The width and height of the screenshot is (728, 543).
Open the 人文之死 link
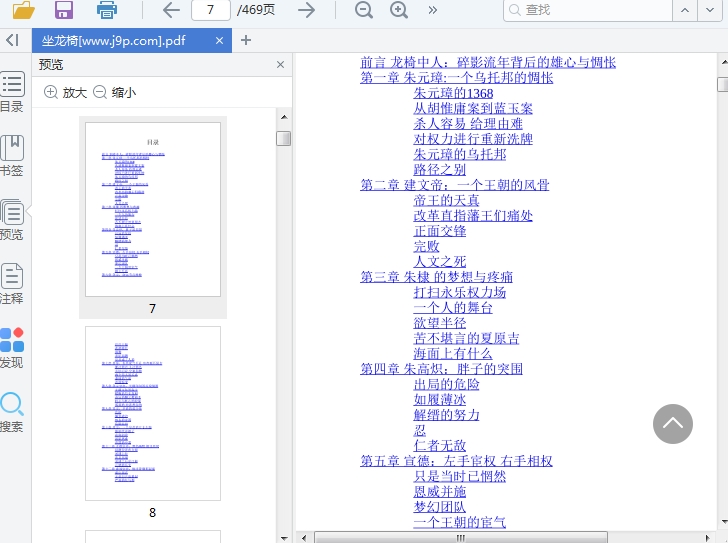click(x=440, y=261)
